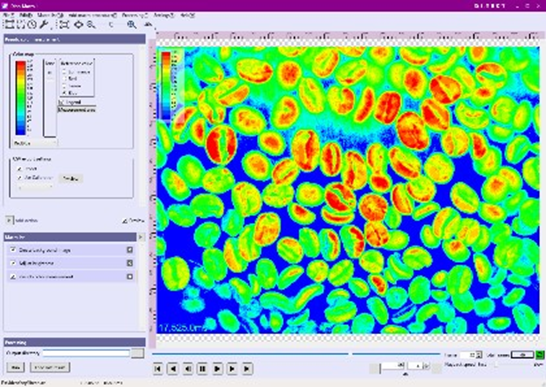The width and height of the screenshot is (546, 387).
Task: Toggle the first checkbox in filter list
Action: 13,250
